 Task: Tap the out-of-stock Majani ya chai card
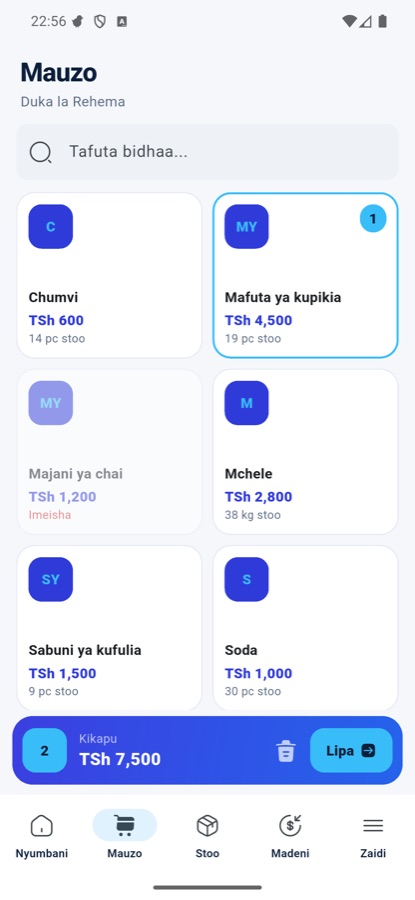click(x=110, y=452)
